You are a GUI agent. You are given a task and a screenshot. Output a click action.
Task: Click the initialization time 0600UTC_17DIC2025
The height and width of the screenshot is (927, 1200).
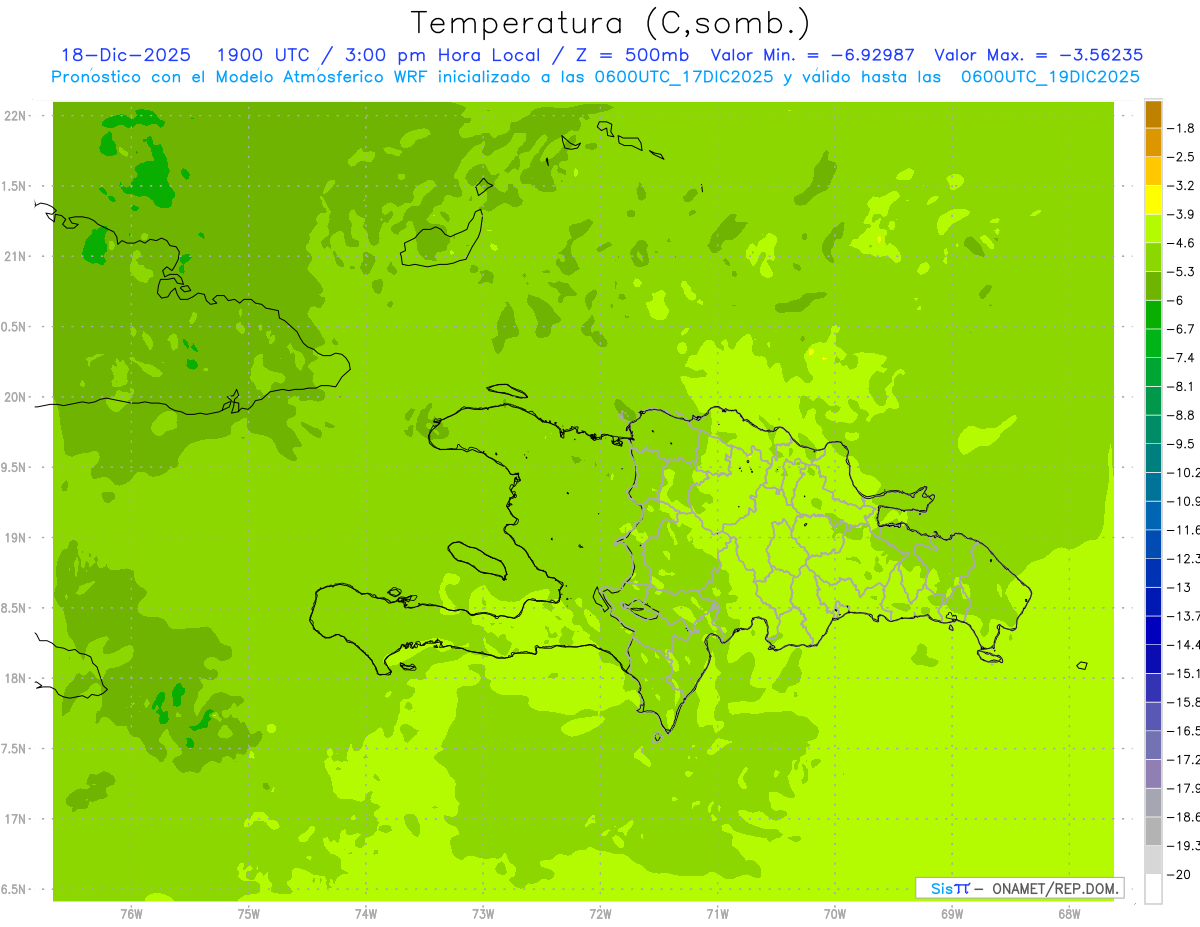(x=682, y=77)
